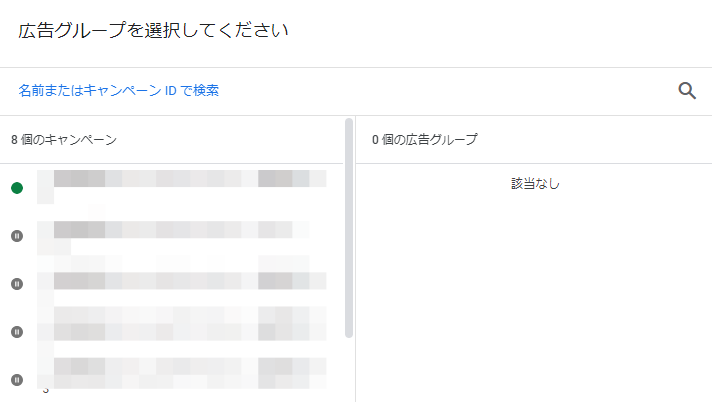The width and height of the screenshot is (712, 402).
Task: Select the first active campaign's name
Action: 190,179
